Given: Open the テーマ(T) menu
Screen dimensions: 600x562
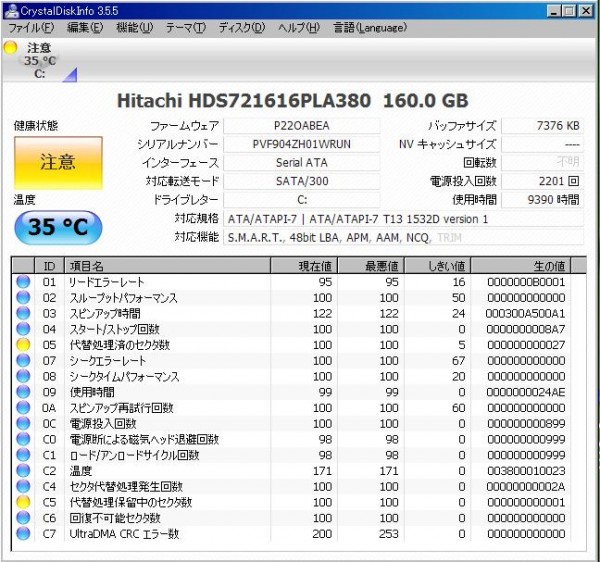Looking at the screenshot, I should (186, 28).
